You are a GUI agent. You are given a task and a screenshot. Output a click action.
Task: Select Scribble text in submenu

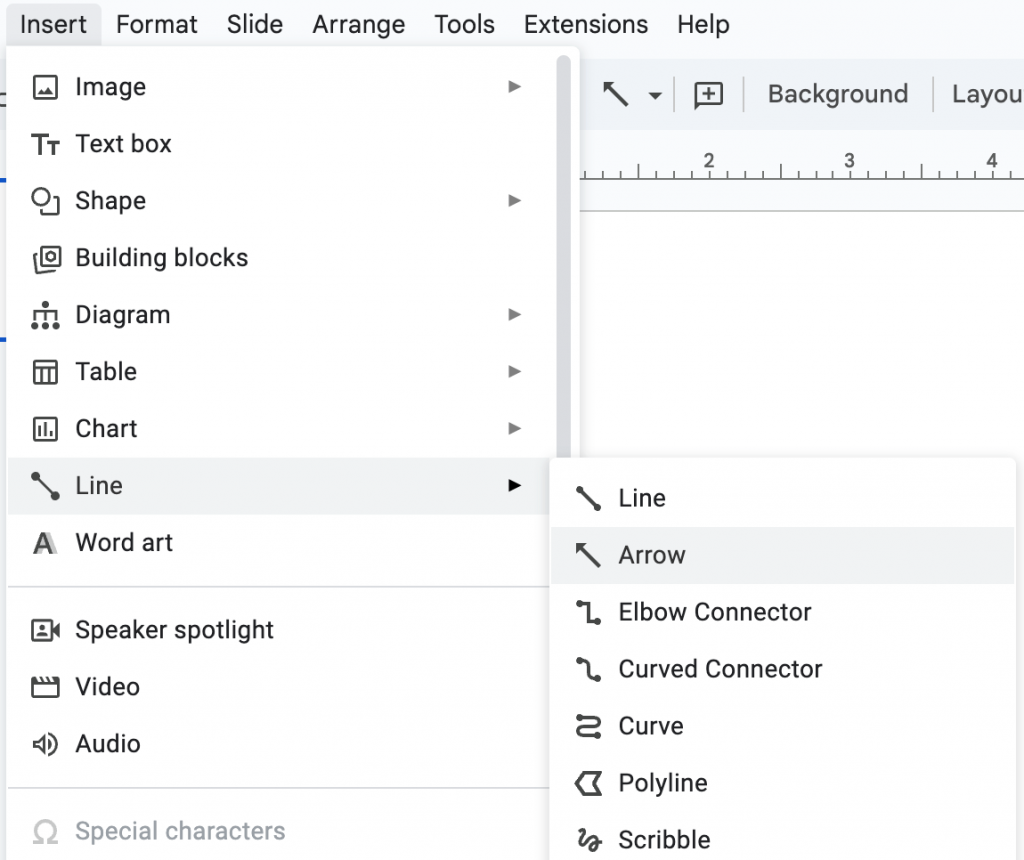(664, 840)
